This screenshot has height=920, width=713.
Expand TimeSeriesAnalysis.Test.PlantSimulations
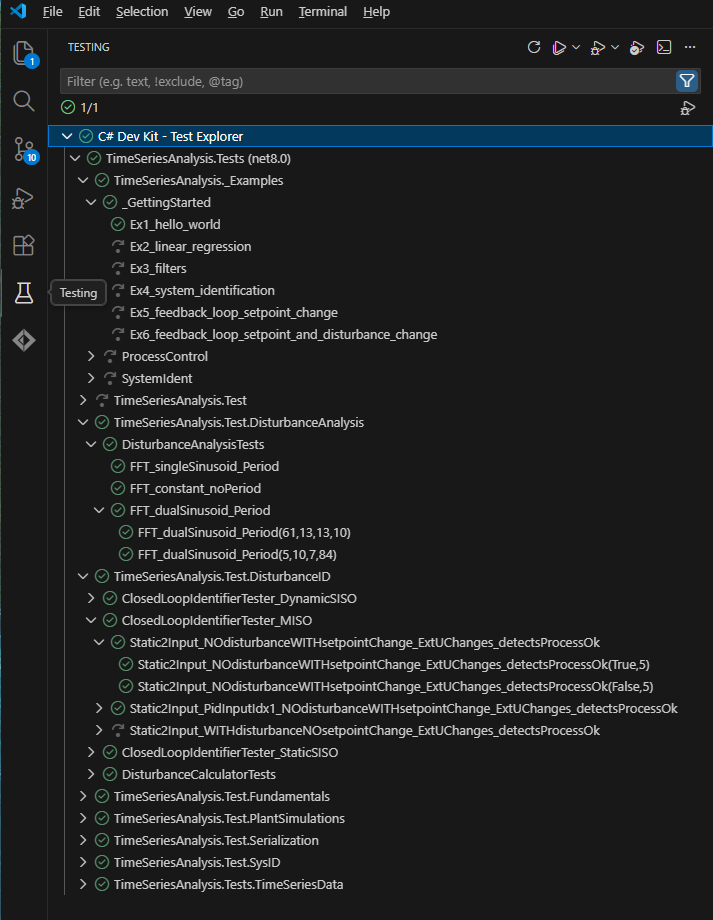(x=83, y=818)
